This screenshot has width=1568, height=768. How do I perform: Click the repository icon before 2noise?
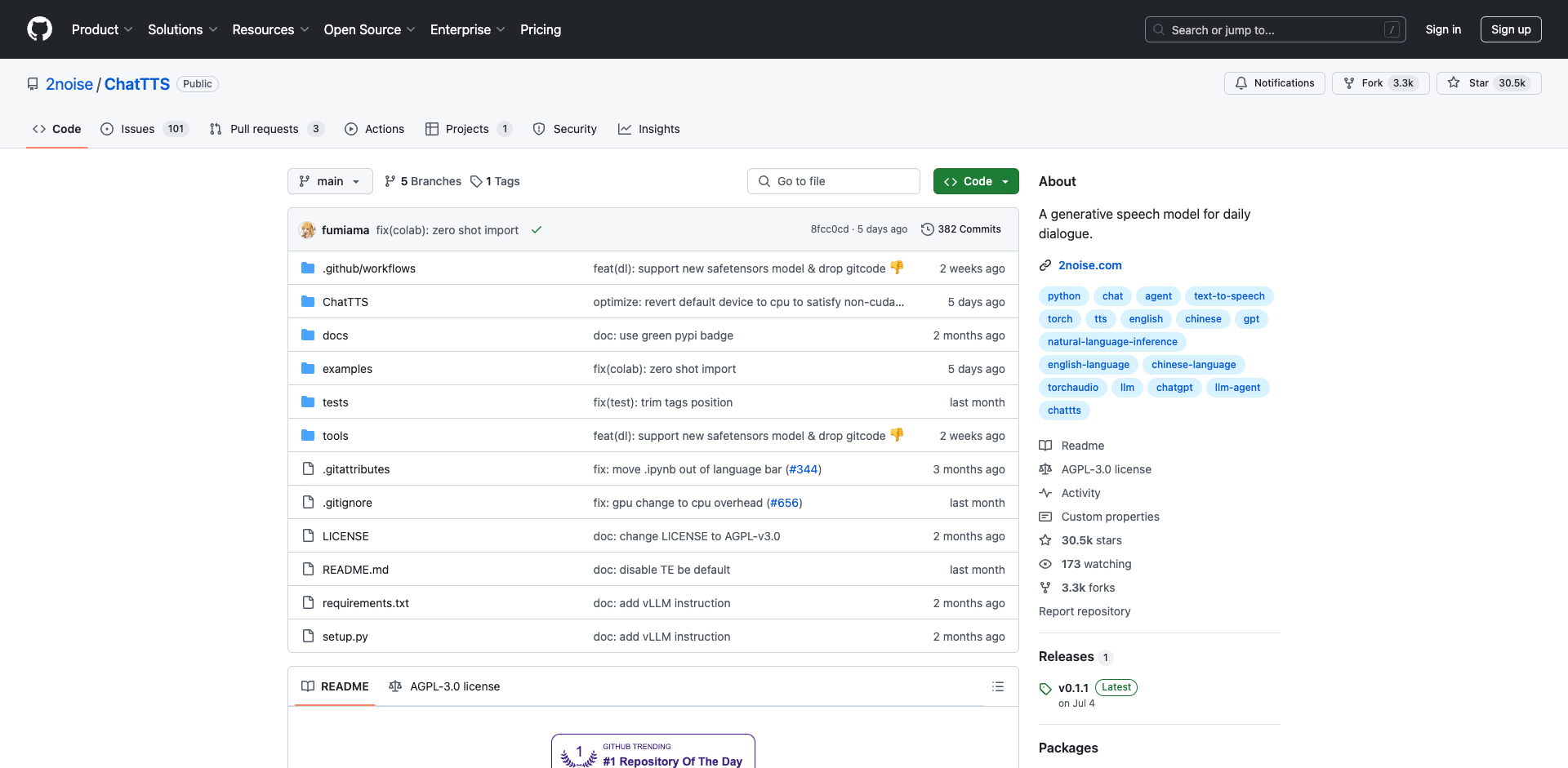(33, 84)
